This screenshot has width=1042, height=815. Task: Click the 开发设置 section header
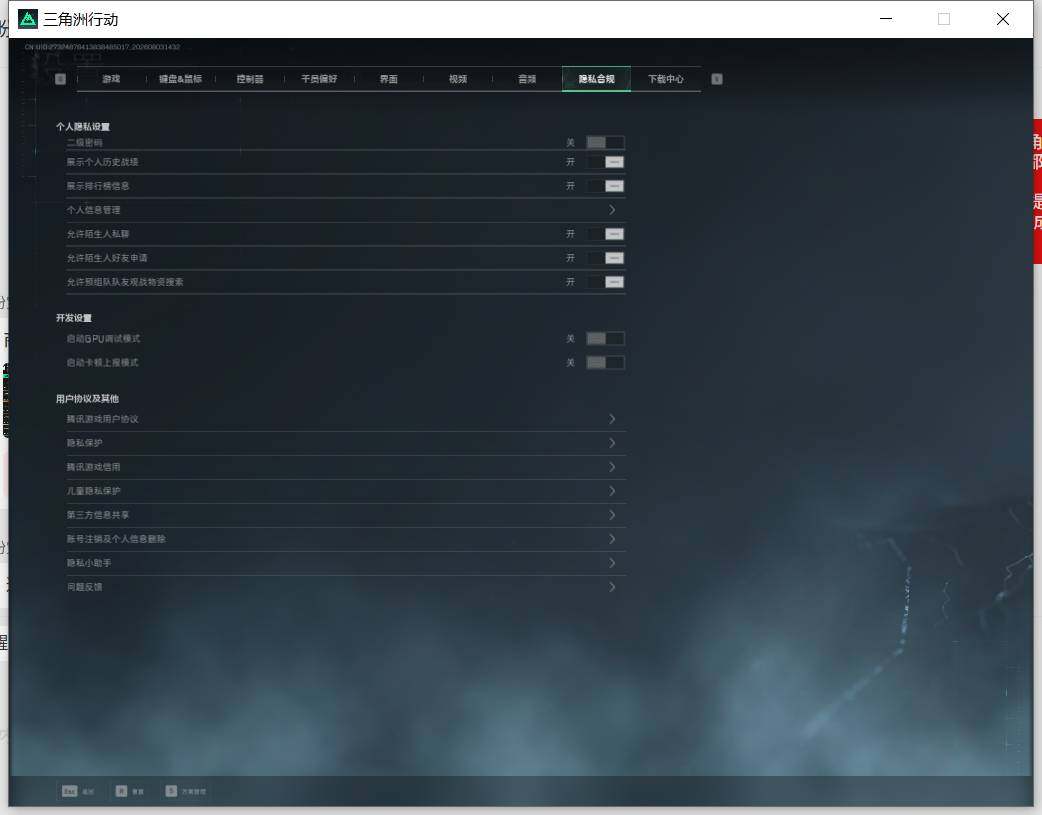74,318
